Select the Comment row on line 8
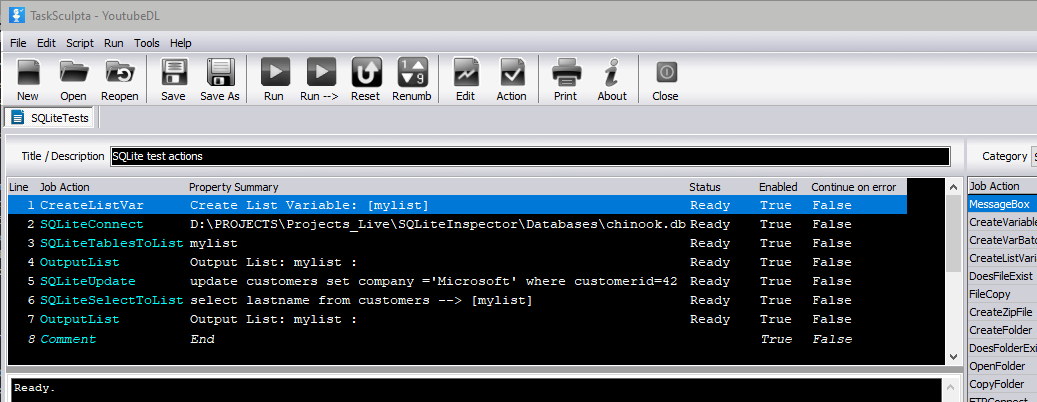This screenshot has height=402, width=1037. click(457, 339)
